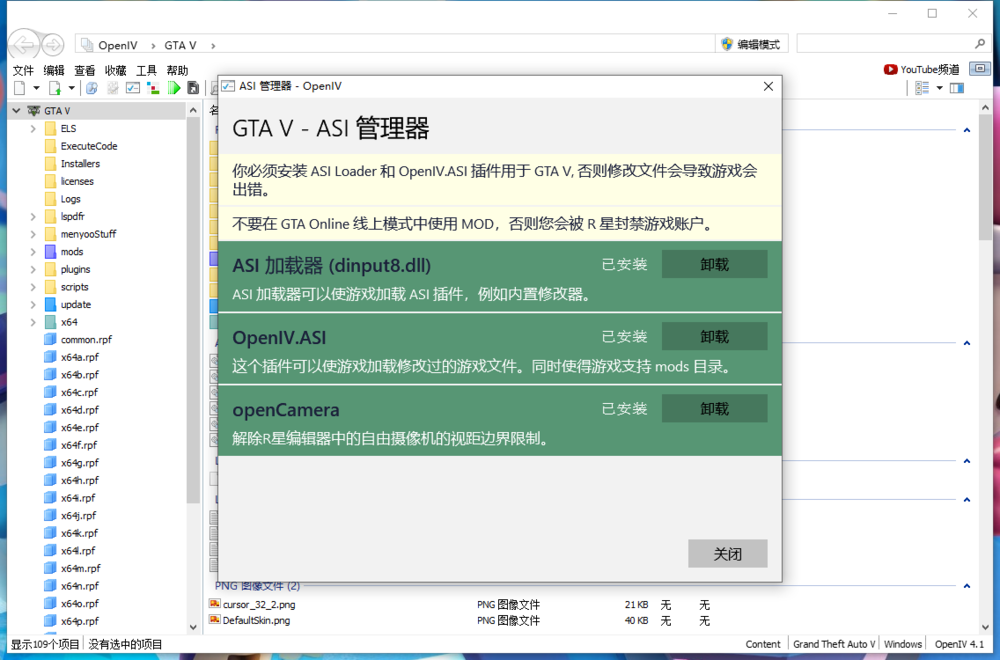Open the search magnifier toolbar icon
This screenshot has height=660, width=1000.
click(91, 88)
